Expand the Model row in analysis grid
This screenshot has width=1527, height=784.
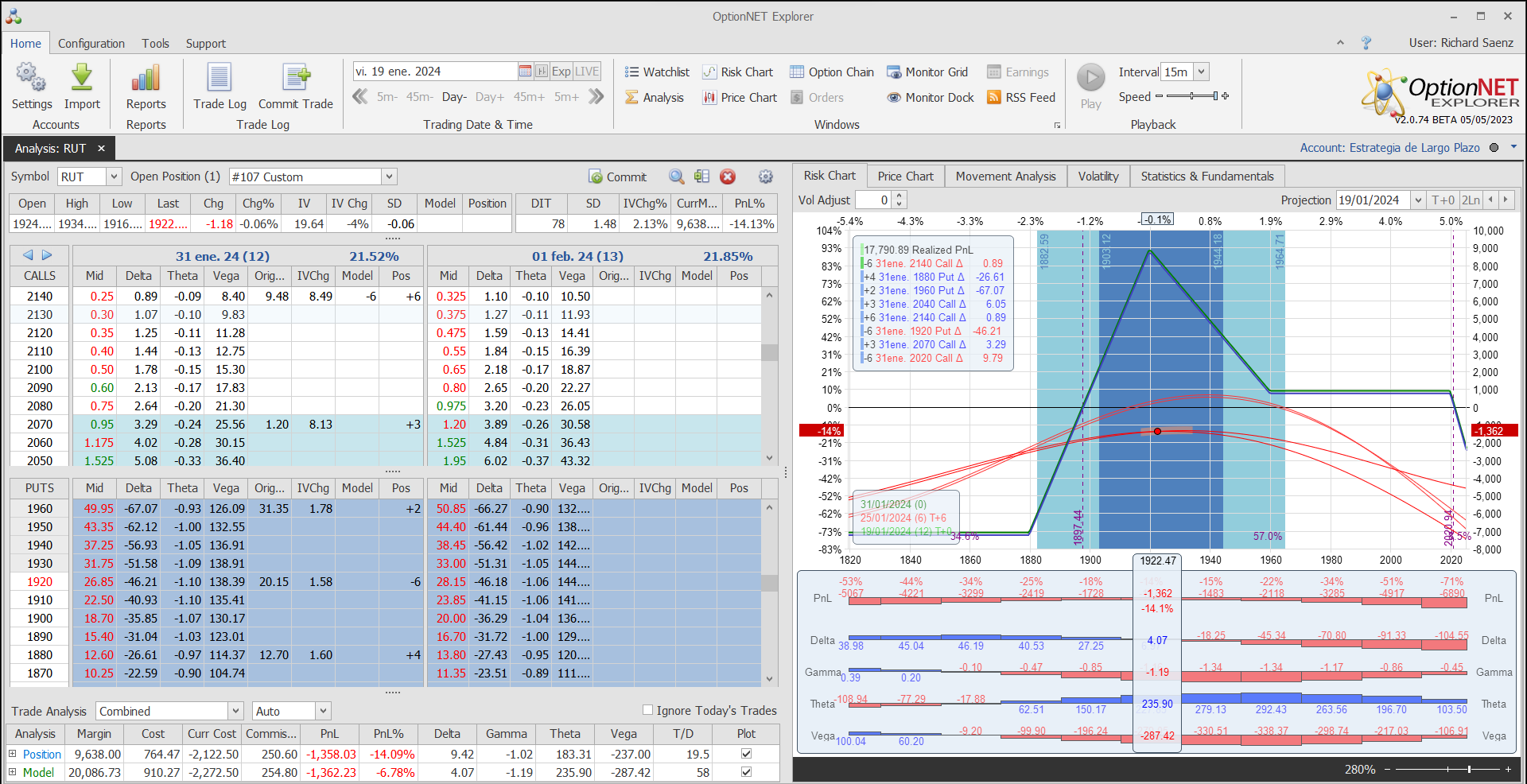(12, 771)
